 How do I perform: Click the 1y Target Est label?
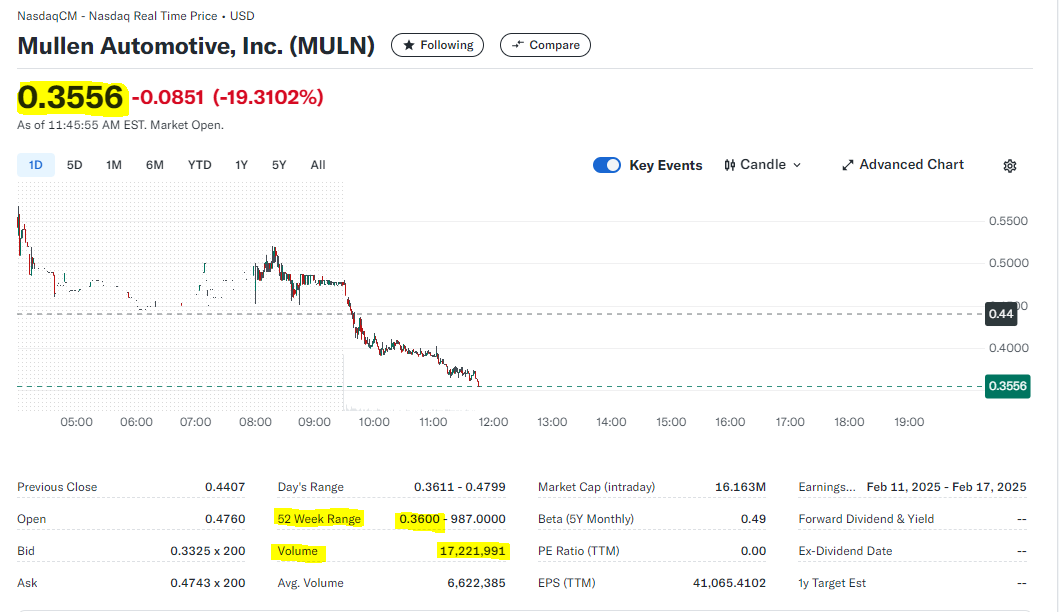coord(832,583)
